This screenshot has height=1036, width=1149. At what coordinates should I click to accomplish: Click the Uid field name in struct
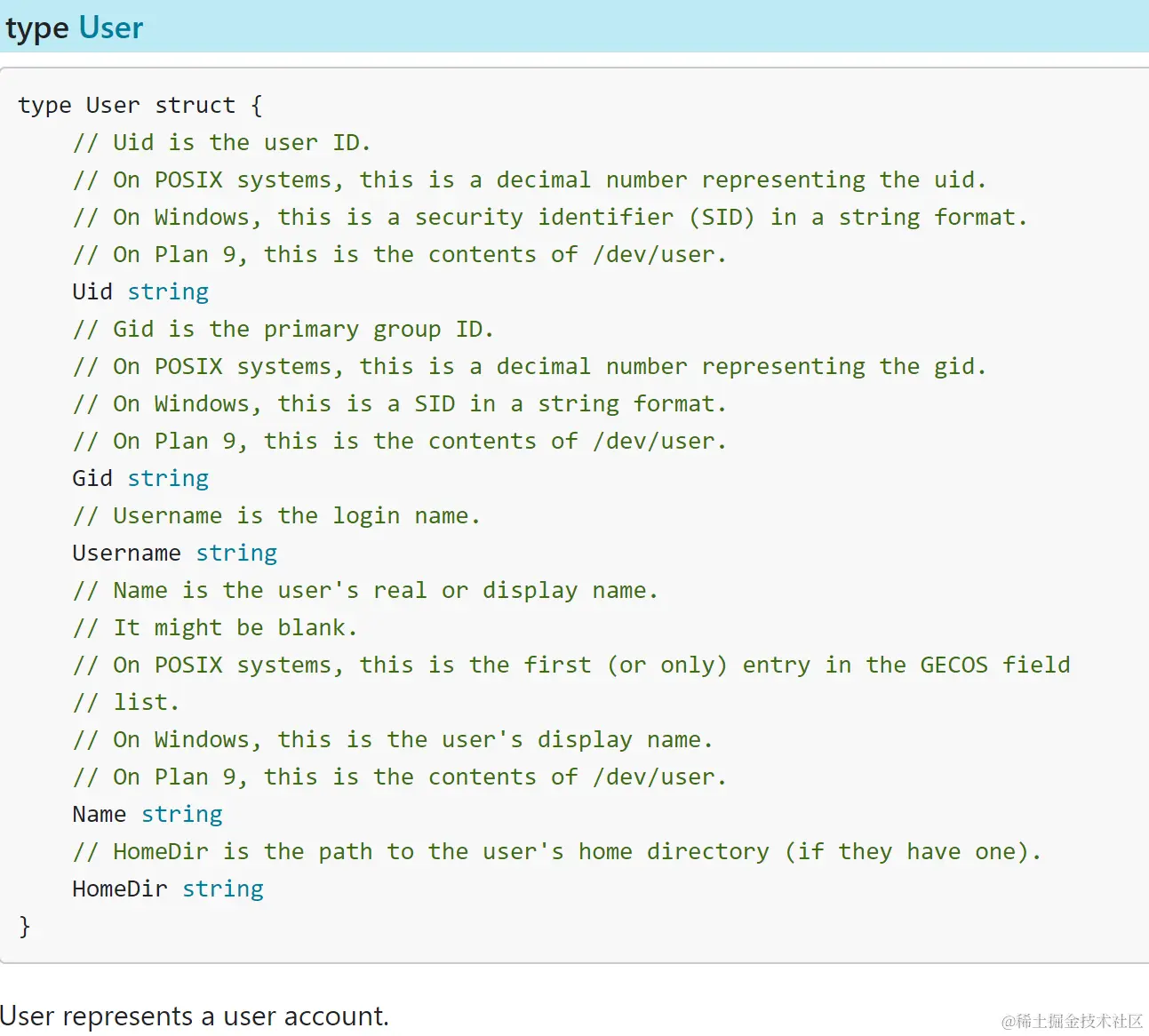pyautogui.click(x=92, y=291)
